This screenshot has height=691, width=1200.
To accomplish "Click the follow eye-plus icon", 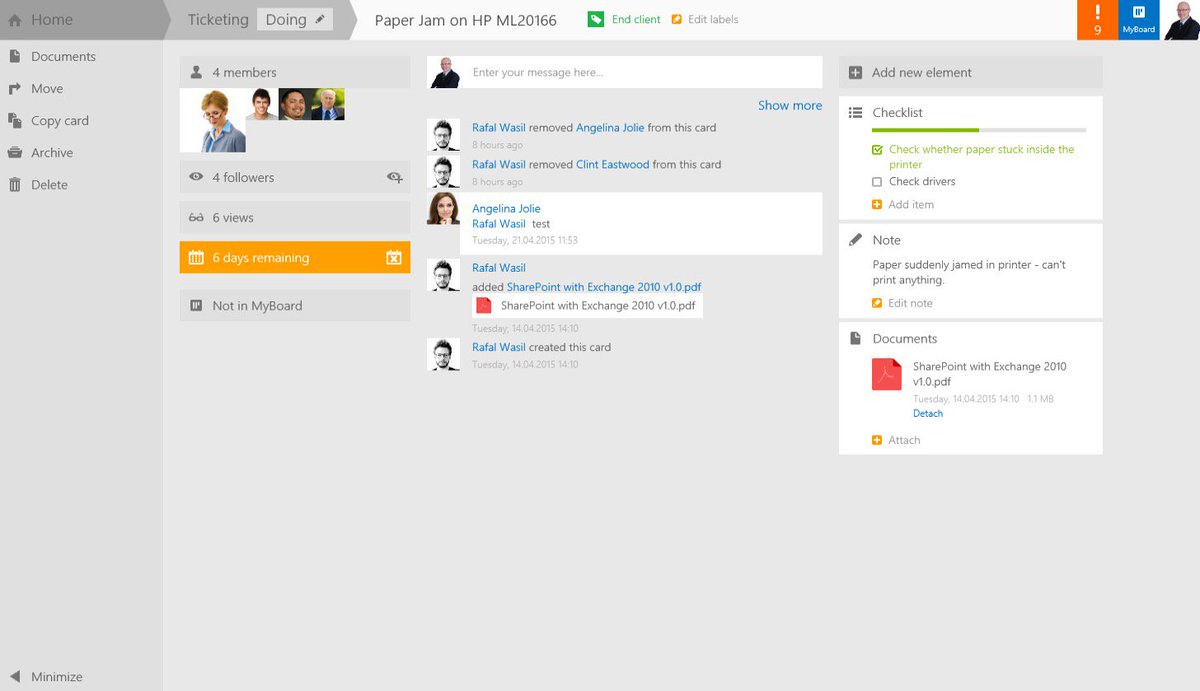I will pos(394,177).
